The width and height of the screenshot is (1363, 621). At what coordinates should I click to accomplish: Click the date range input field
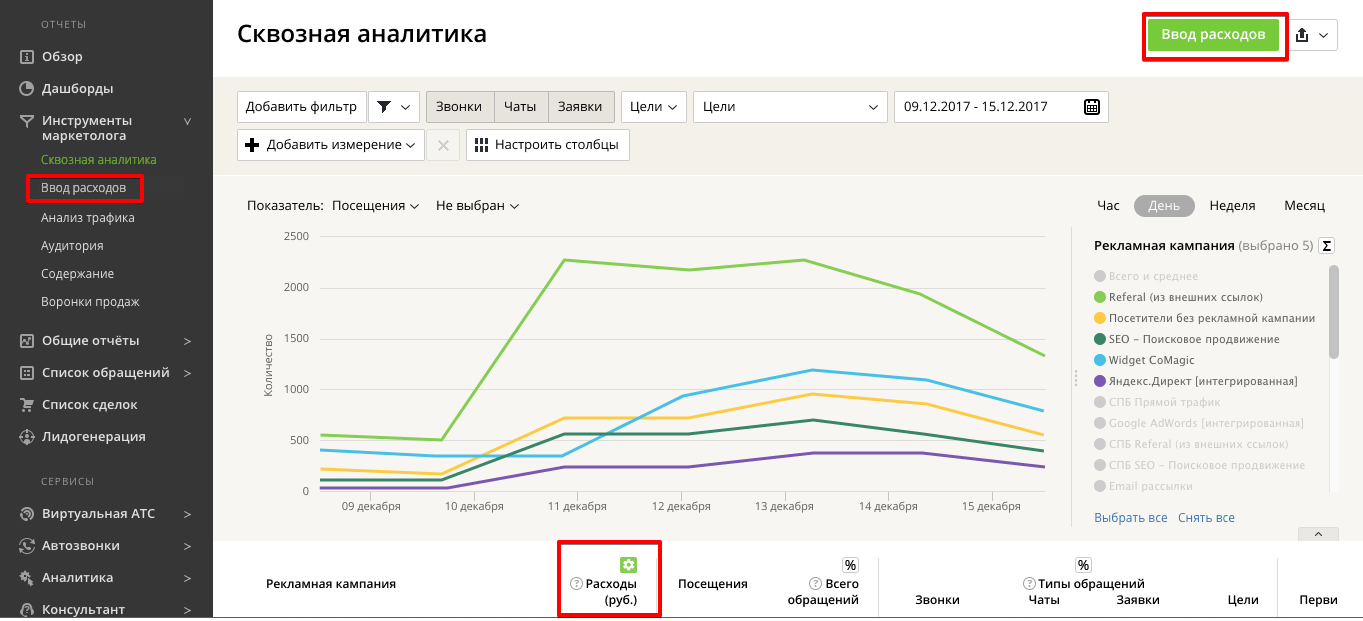pyautogui.click(x=985, y=107)
